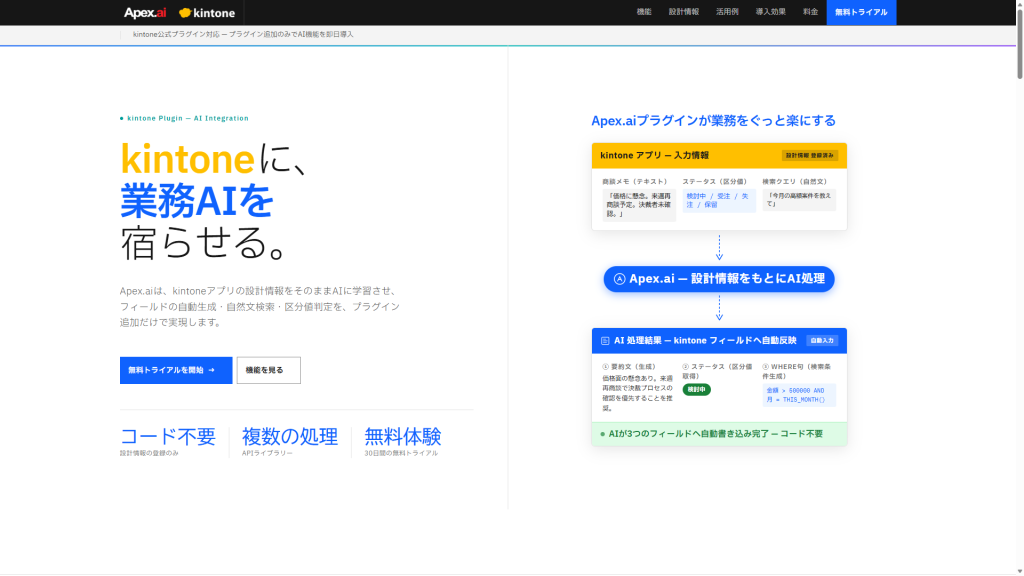Click the 無料トライアル button in the header
Image resolution: width=1024 pixels, height=576 pixels.
point(861,12)
